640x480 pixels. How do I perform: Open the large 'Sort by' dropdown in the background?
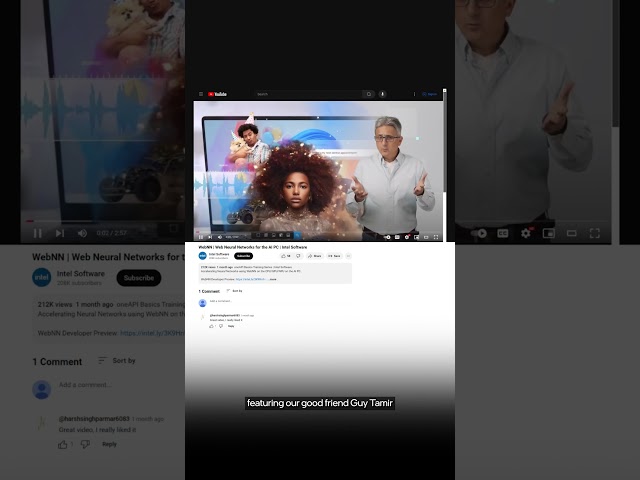click(117, 361)
